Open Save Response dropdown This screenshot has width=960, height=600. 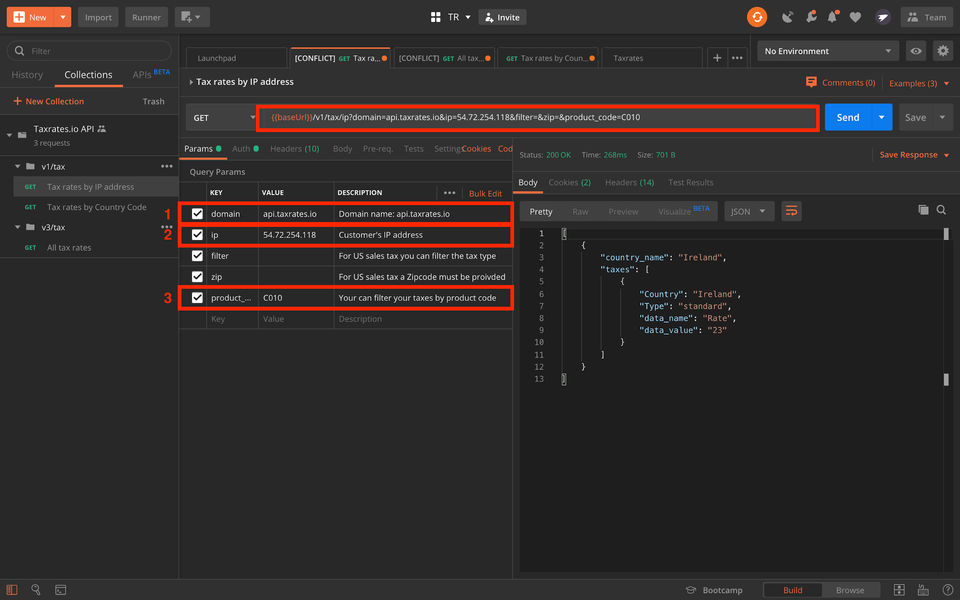point(913,155)
